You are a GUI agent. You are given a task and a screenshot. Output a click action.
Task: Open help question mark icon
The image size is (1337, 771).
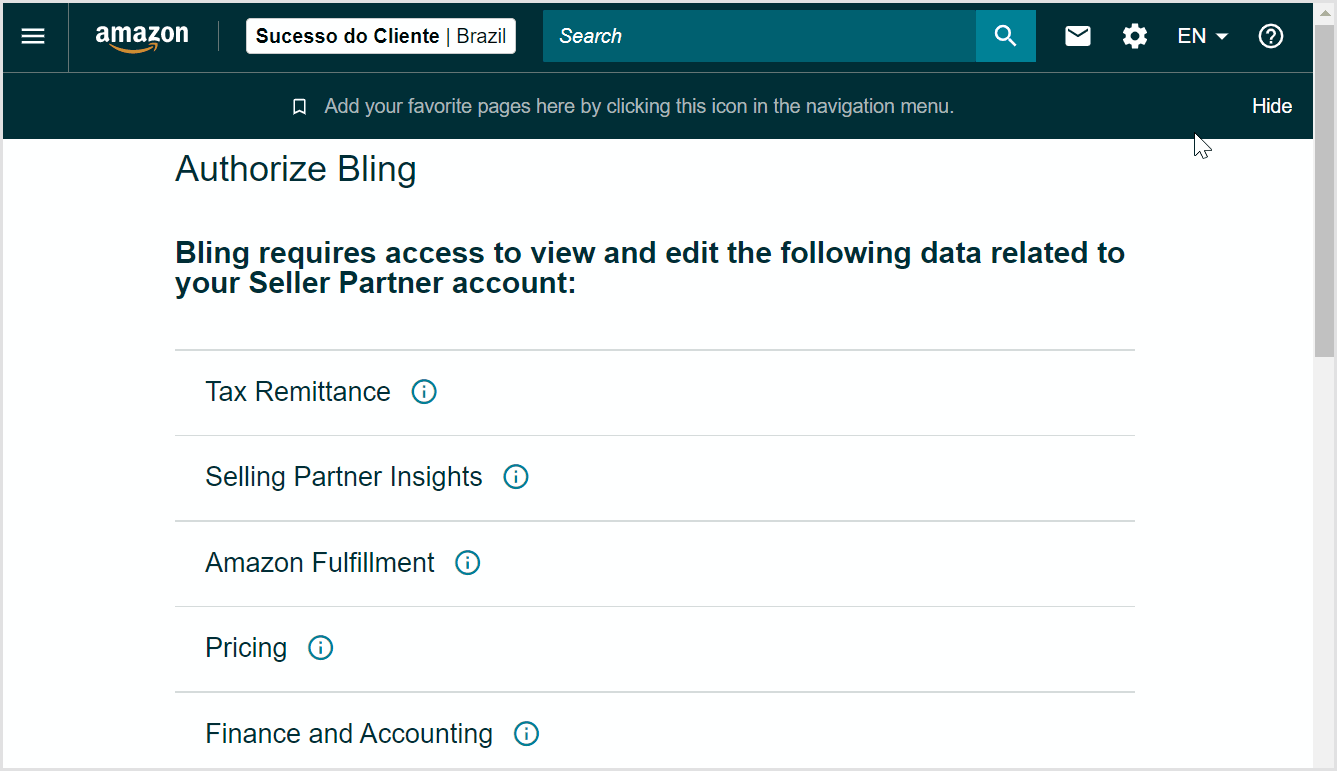tap(1271, 36)
